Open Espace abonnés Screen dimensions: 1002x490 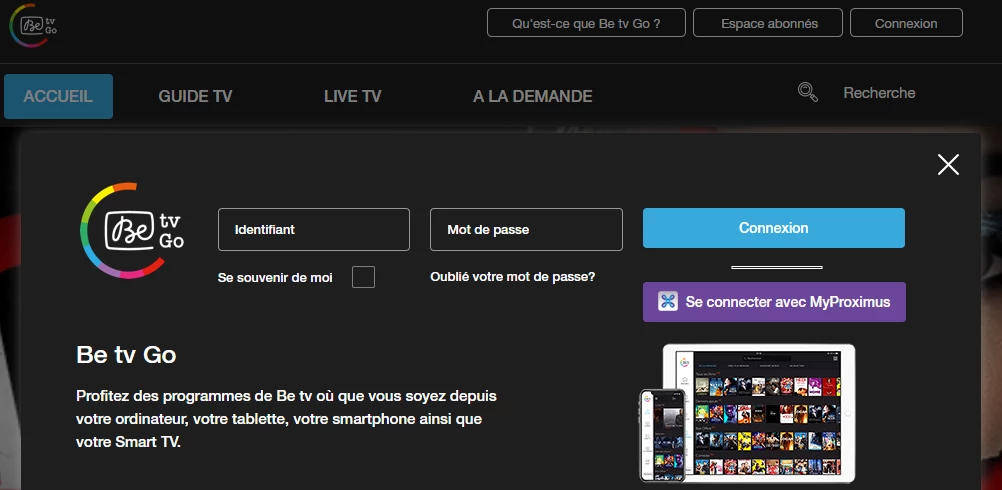point(769,23)
